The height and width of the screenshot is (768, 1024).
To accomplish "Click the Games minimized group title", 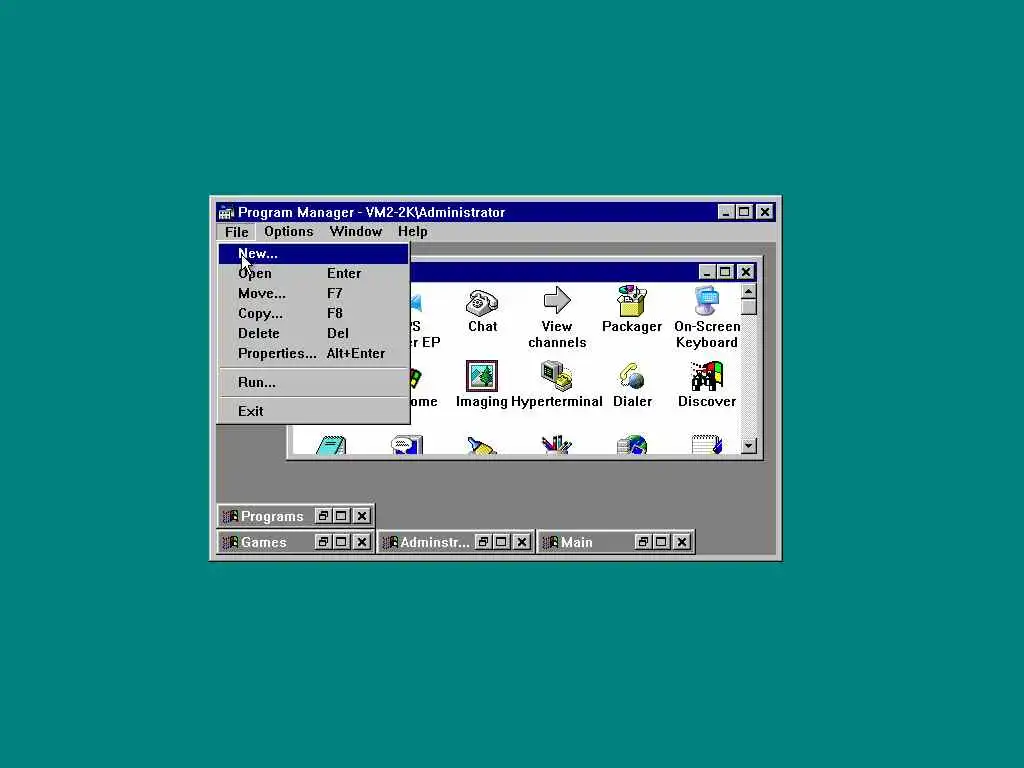I will [264, 543].
